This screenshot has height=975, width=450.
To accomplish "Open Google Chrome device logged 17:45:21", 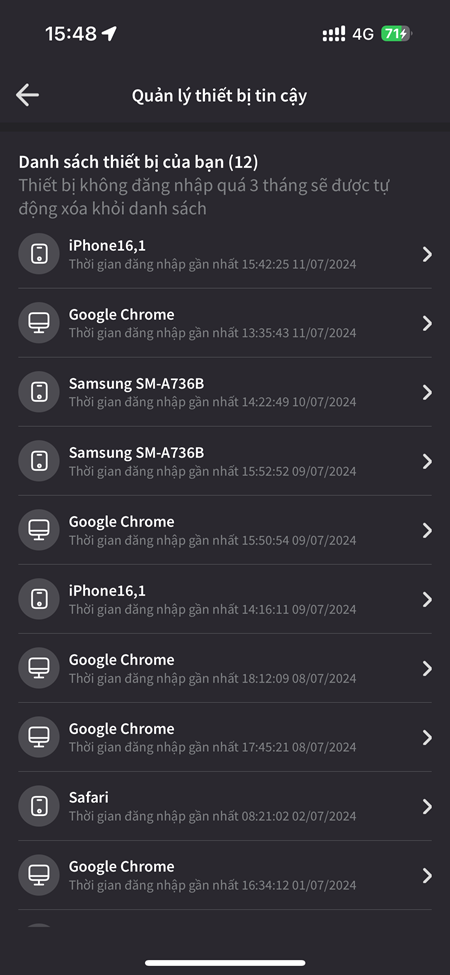I will [225, 737].
